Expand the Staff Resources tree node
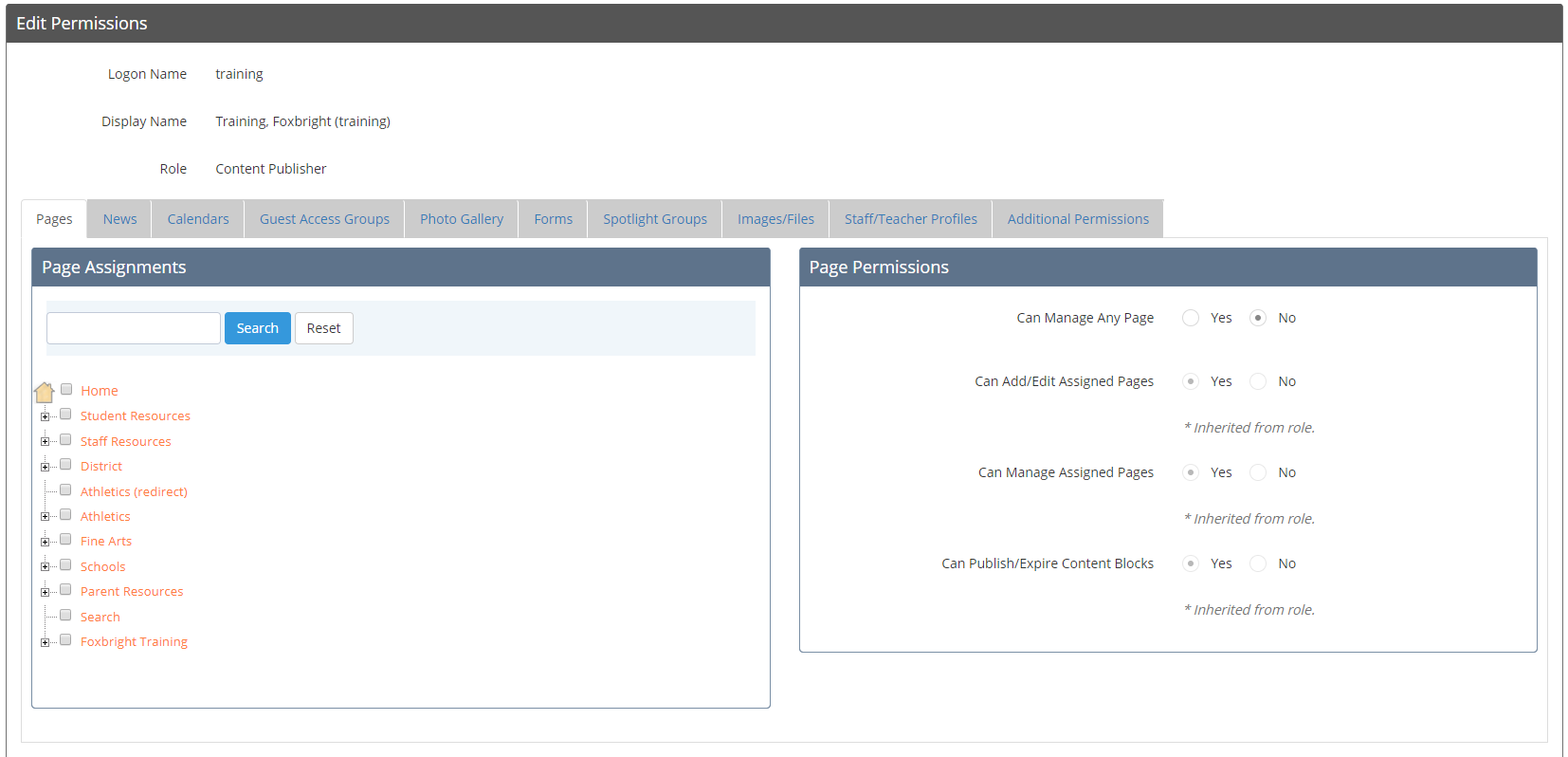Screen dimensions: 1568x757 tap(45, 441)
